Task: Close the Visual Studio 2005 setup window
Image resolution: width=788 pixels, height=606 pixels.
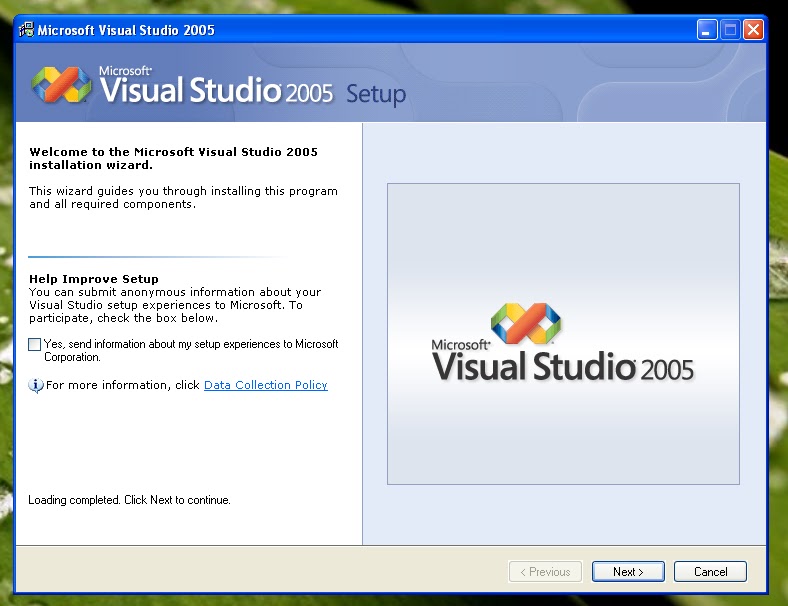Action: (753, 30)
